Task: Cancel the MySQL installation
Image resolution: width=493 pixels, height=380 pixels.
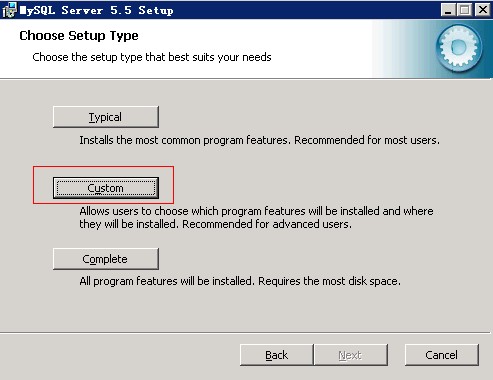Action: coord(442,355)
